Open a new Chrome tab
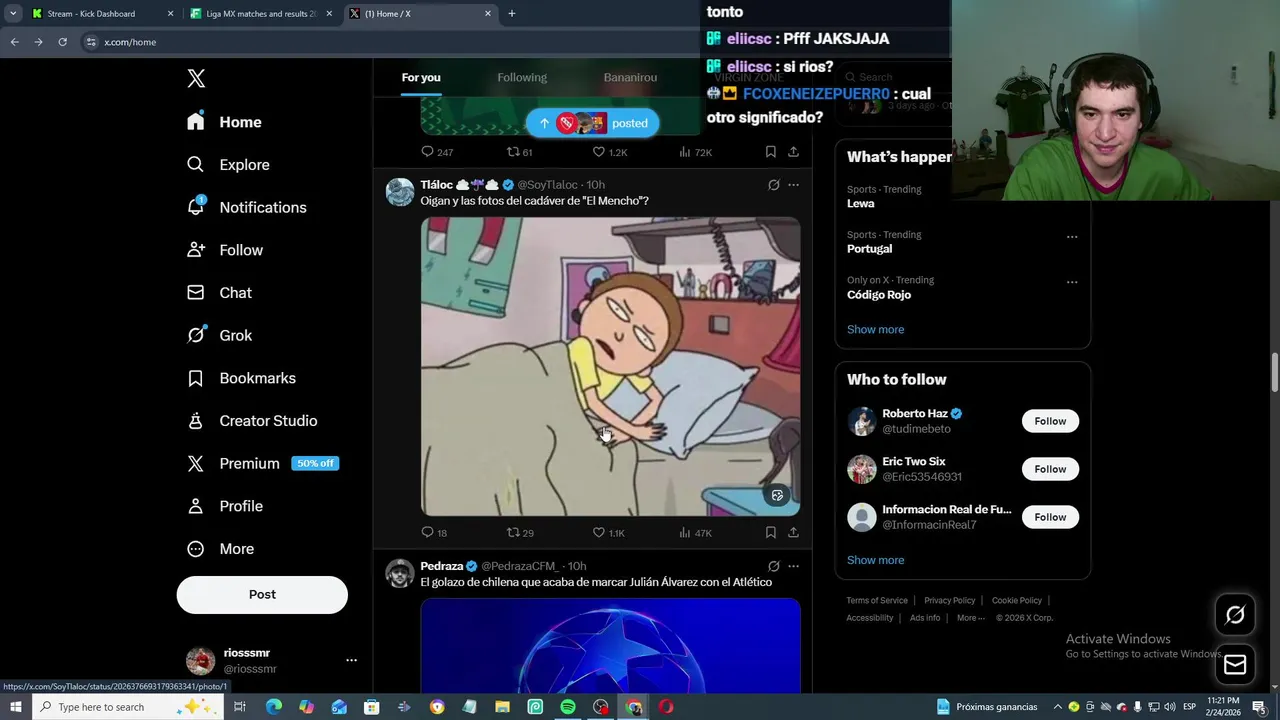1280x720 pixels. coord(512,14)
